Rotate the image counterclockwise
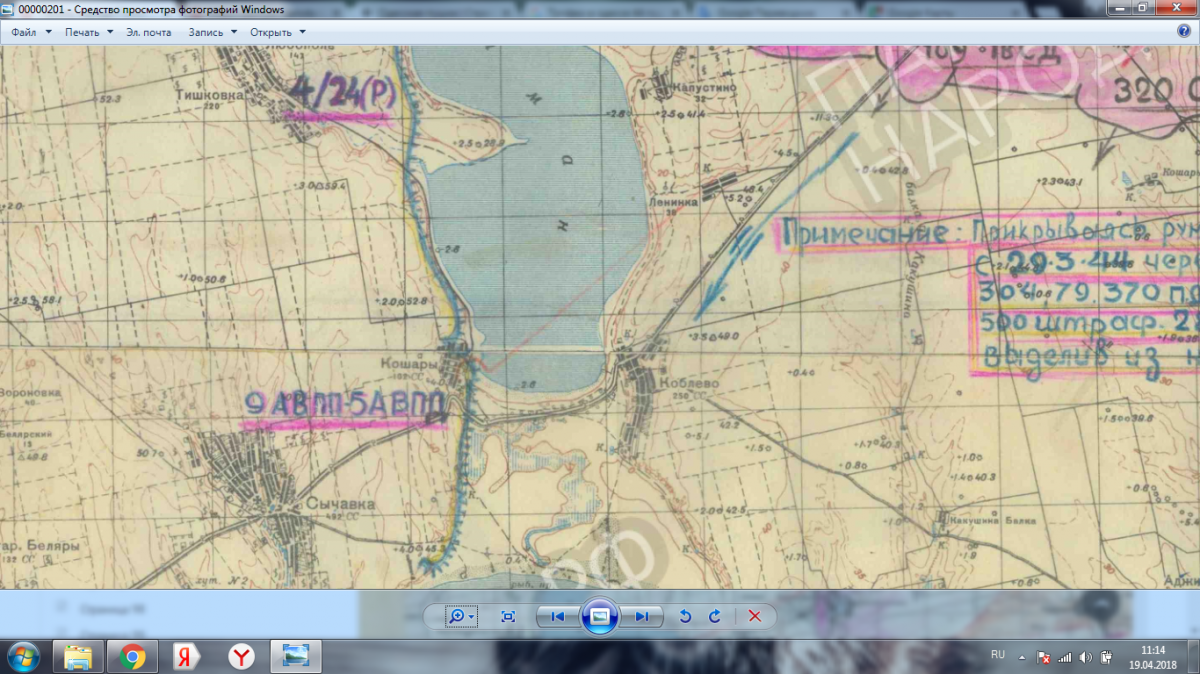This screenshot has height=674, width=1200. [x=685, y=617]
